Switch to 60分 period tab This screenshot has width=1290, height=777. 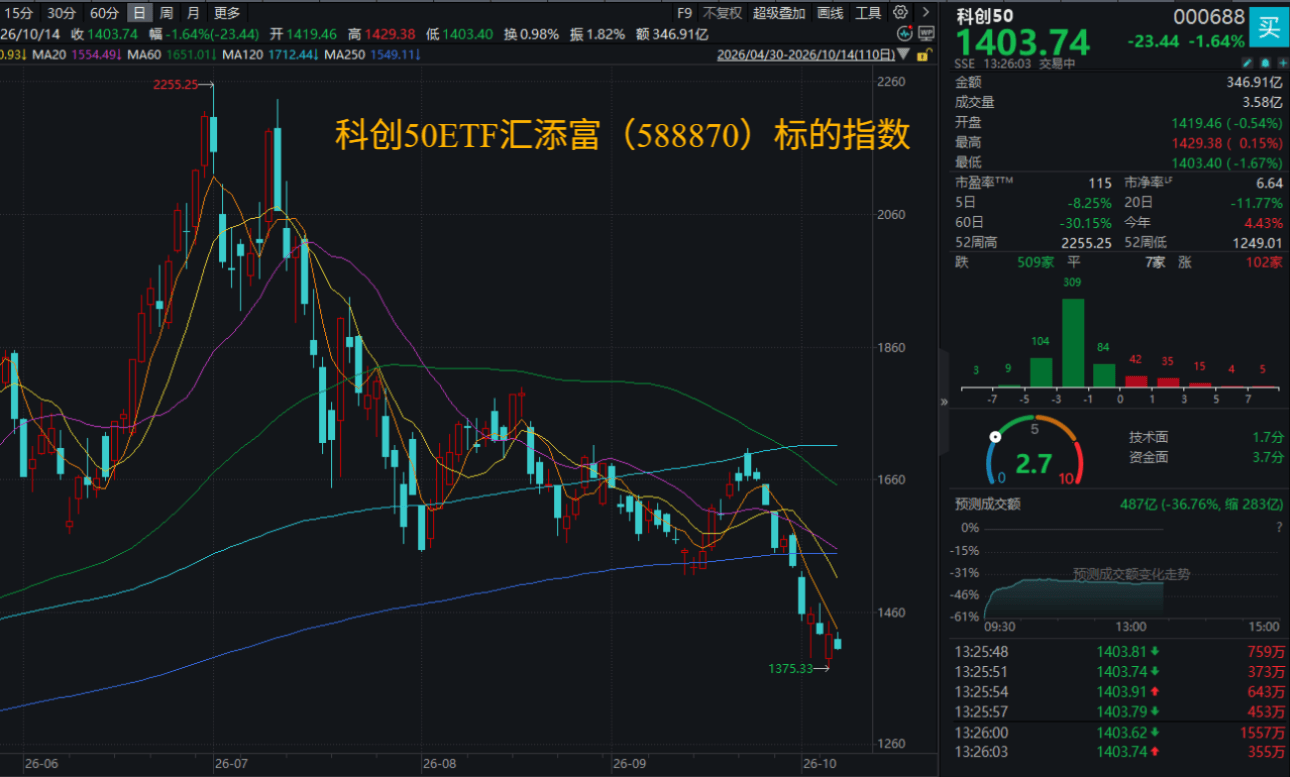[104, 13]
